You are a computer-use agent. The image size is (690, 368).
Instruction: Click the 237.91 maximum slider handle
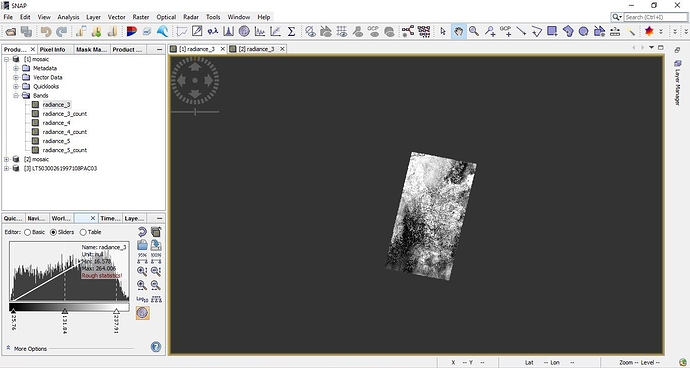coord(117,311)
